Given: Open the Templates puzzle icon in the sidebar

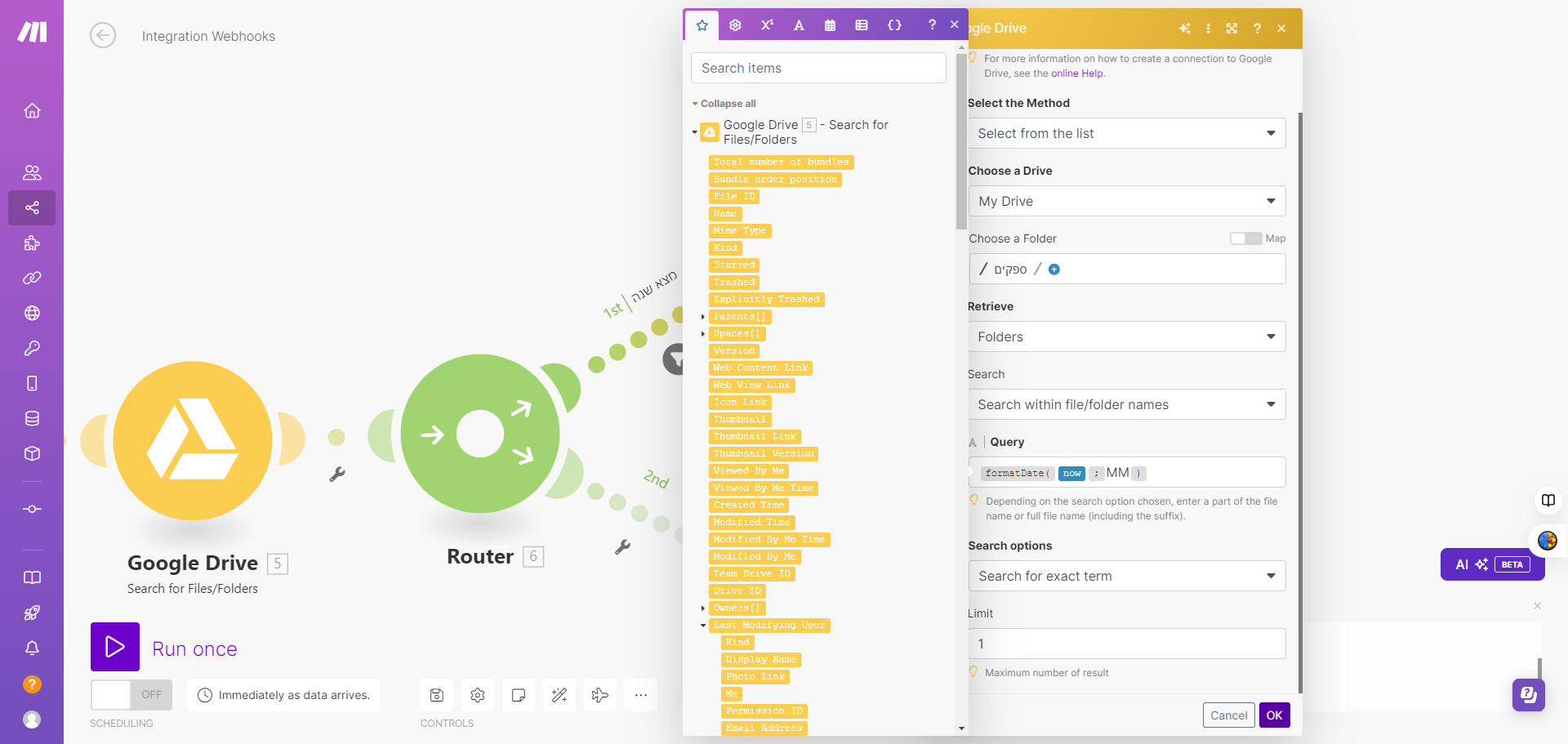Looking at the screenshot, I should 32,243.
